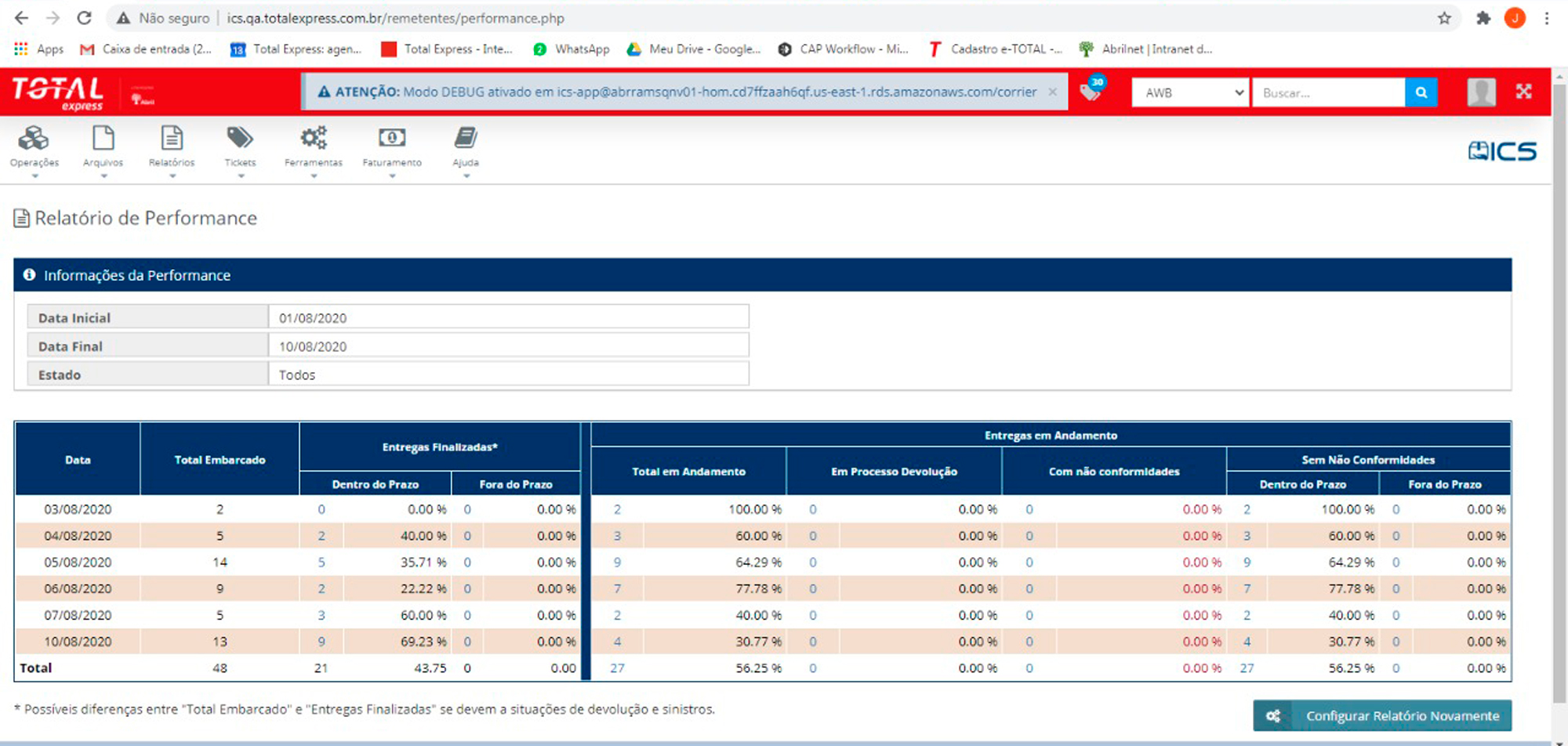Open Chrome three-dot menu

pyautogui.click(x=1547, y=18)
